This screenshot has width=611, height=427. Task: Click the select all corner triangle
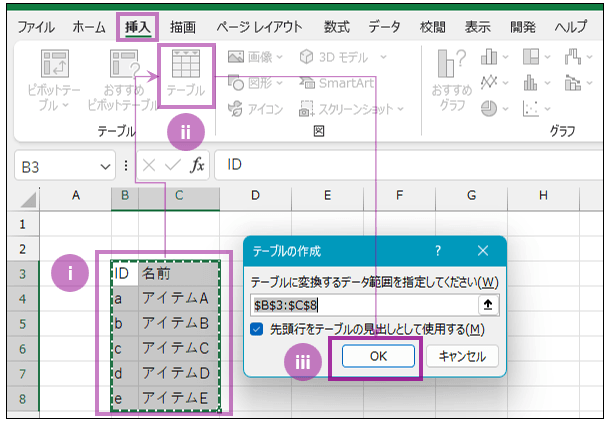pyautogui.click(x=29, y=199)
